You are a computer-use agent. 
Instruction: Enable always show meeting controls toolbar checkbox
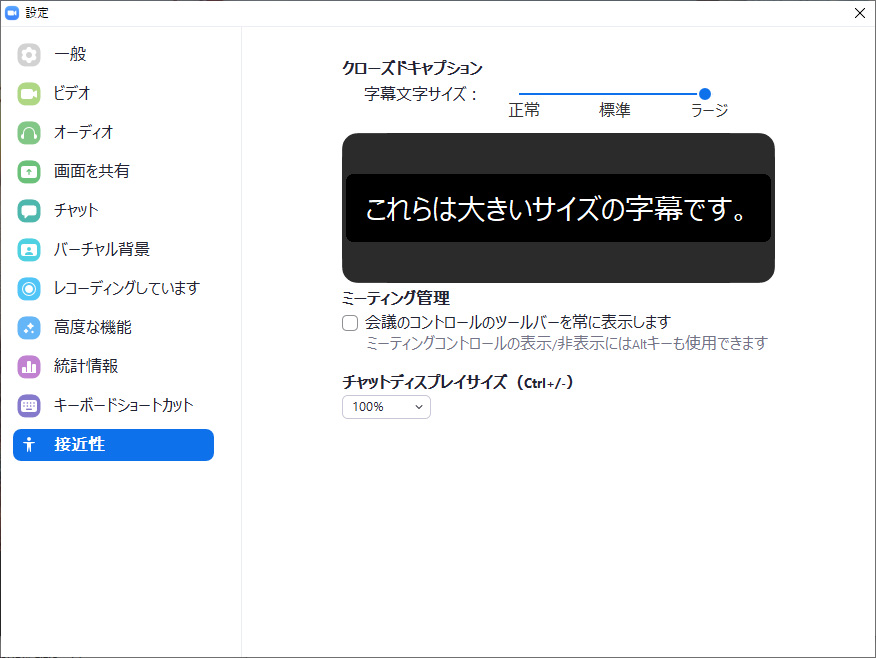tap(350, 323)
